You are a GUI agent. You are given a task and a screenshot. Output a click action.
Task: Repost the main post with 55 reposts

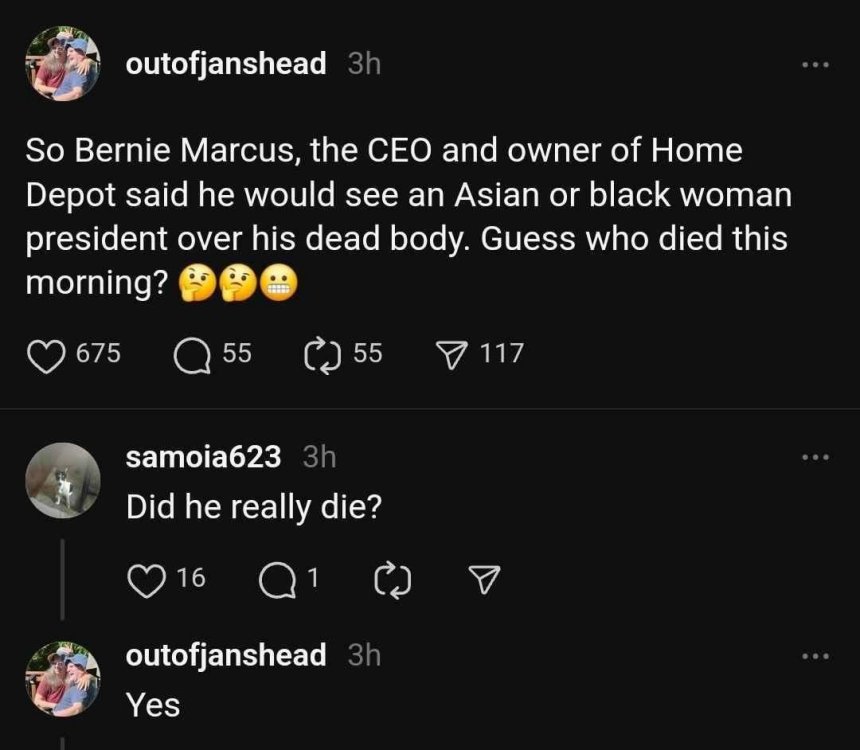[320, 354]
